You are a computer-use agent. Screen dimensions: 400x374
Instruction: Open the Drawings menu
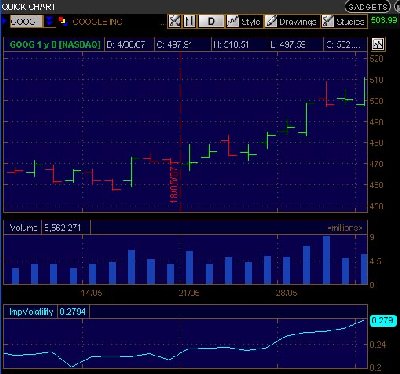coord(292,22)
